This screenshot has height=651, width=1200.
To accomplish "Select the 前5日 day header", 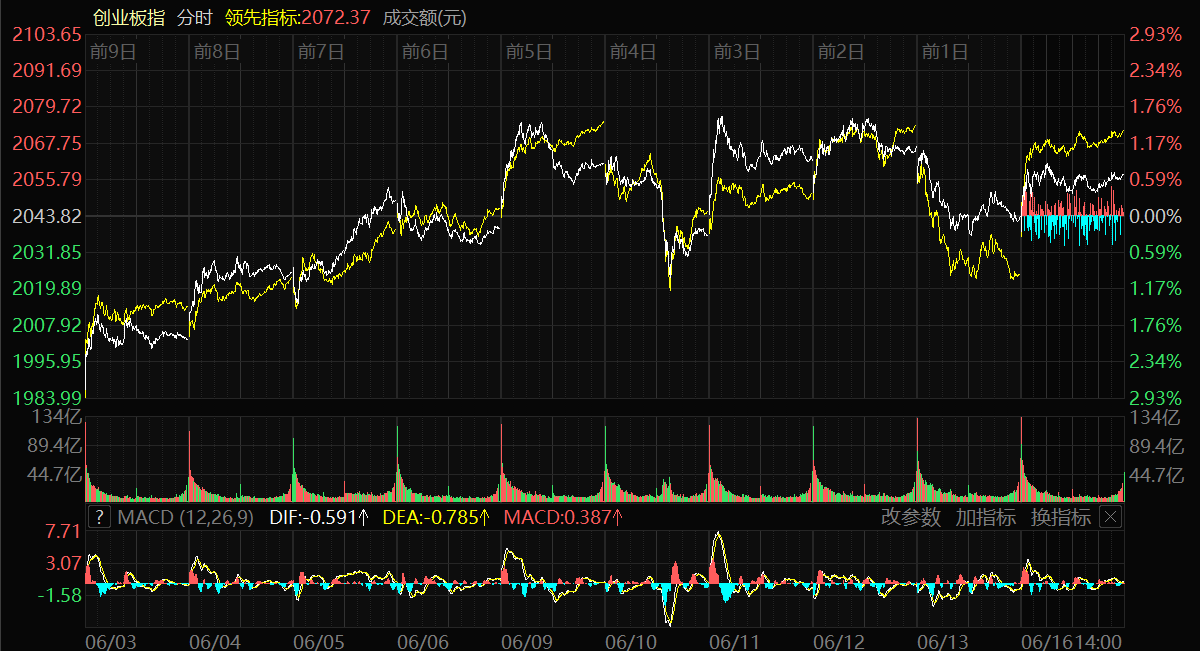I will [x=529, y=51].
